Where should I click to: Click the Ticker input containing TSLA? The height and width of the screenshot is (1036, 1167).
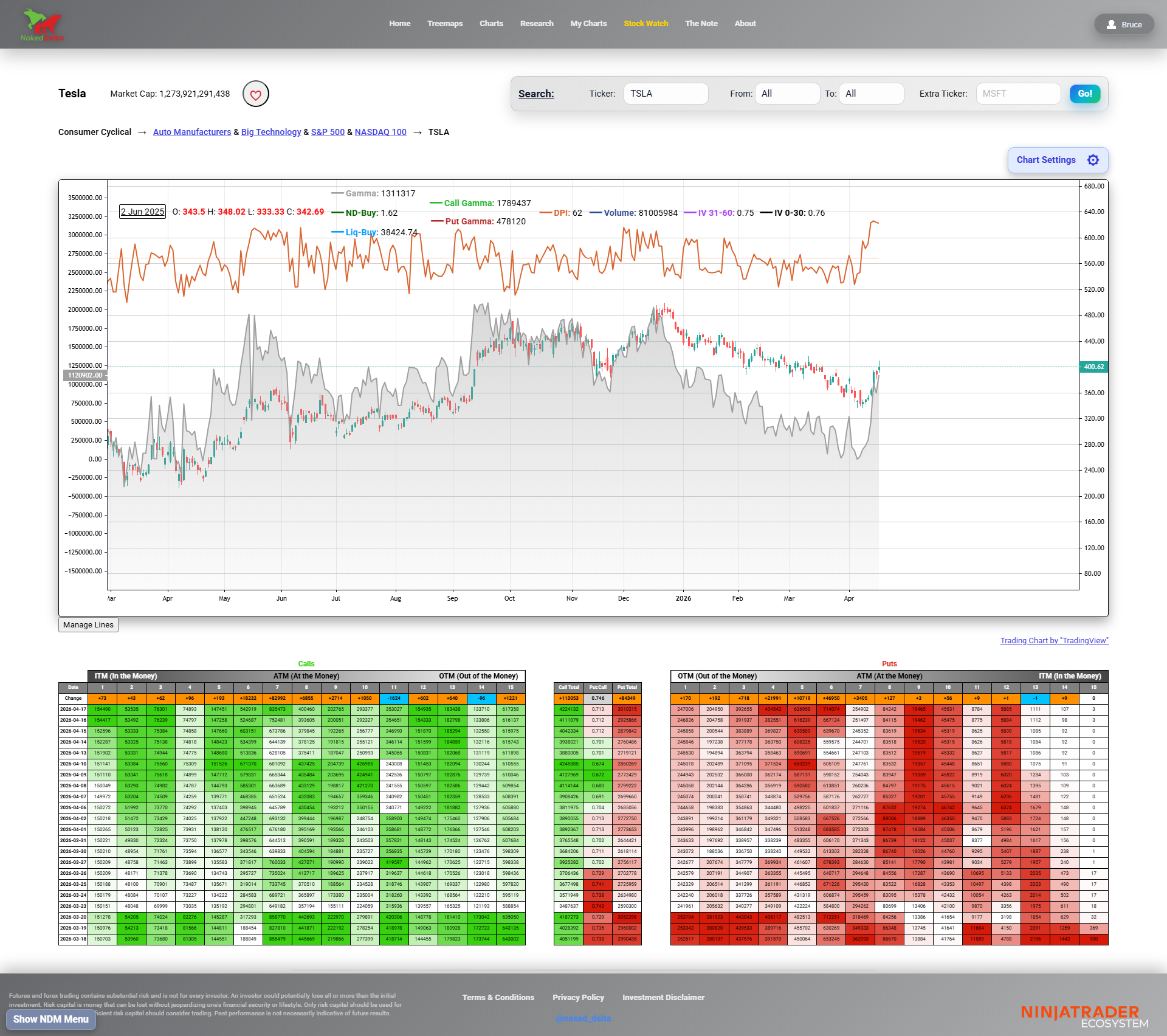(666, 94)
